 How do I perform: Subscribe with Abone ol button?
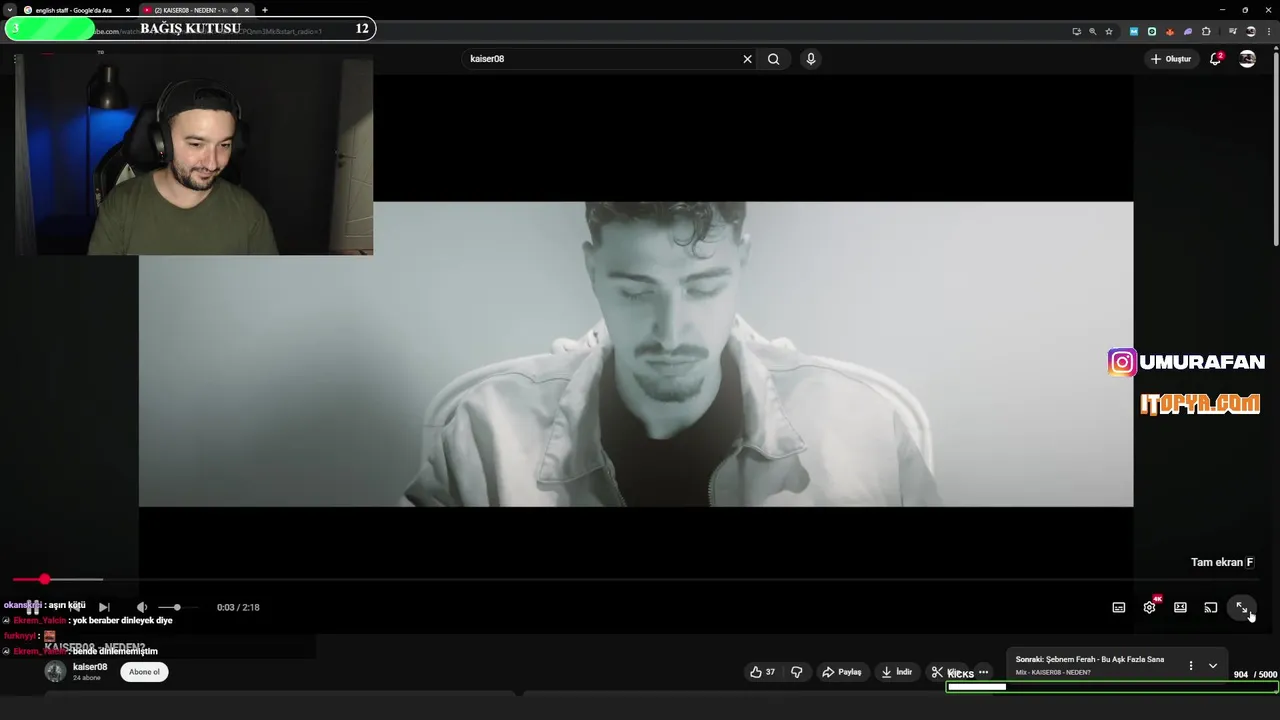pyautogui.click(x=144, y=672)
